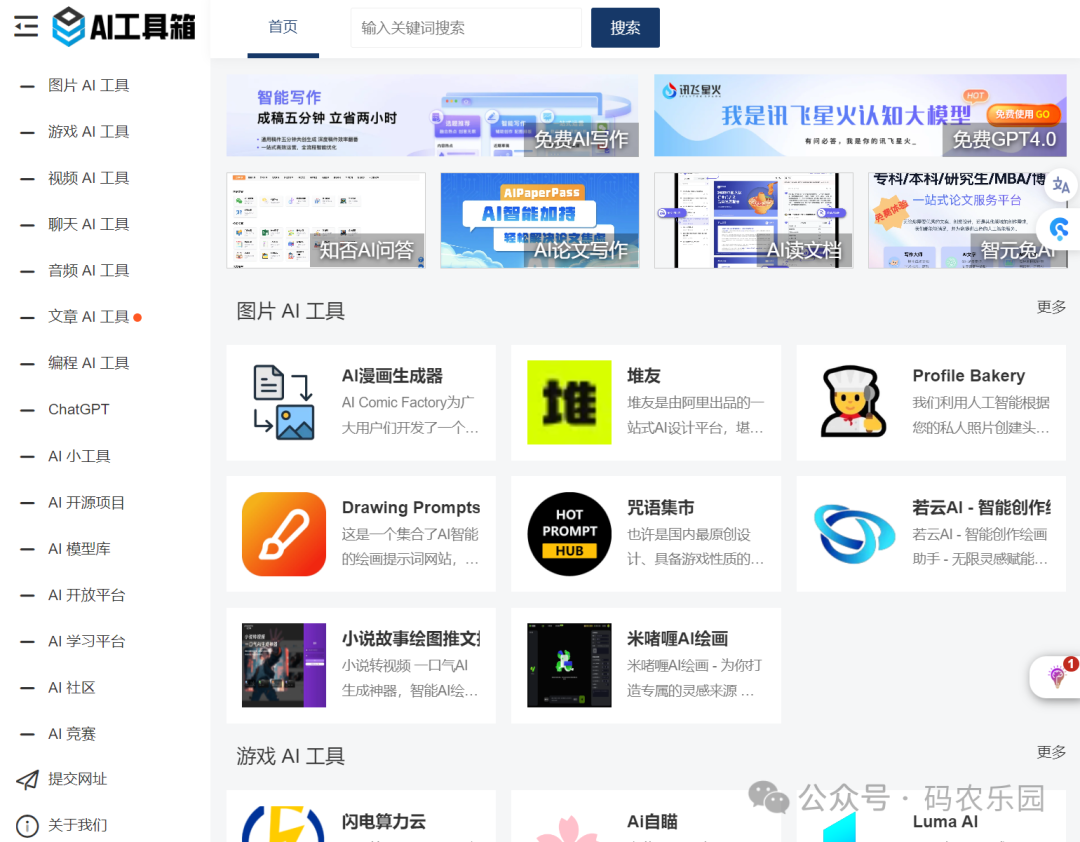Open the AI论文写作 banner
Viewport: 1080px width, 842px height.
click(540, 220)
